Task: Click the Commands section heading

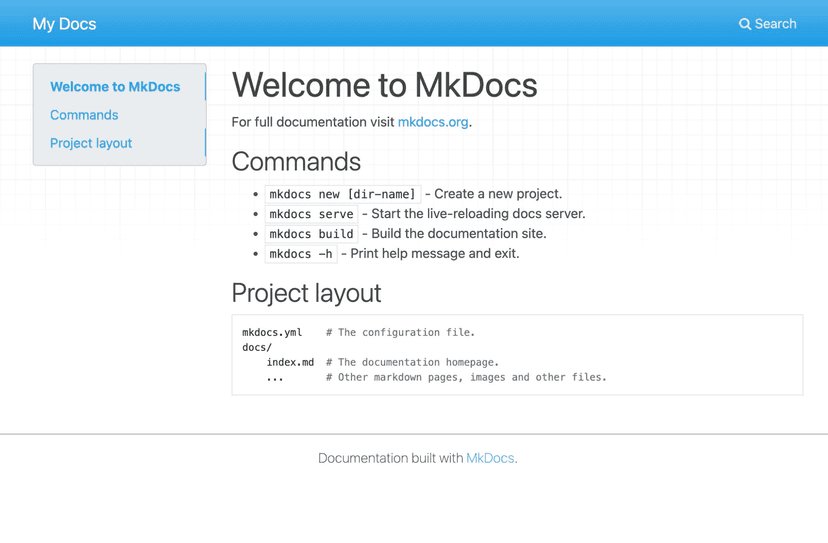Action: click(x=296, y=162)
